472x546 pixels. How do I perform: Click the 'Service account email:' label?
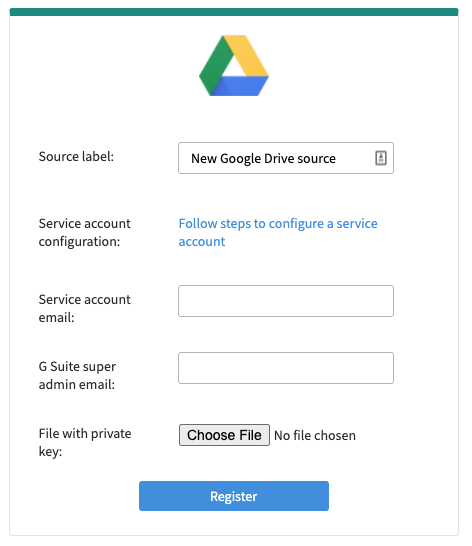pyautogui.click(x=85, y=309)
